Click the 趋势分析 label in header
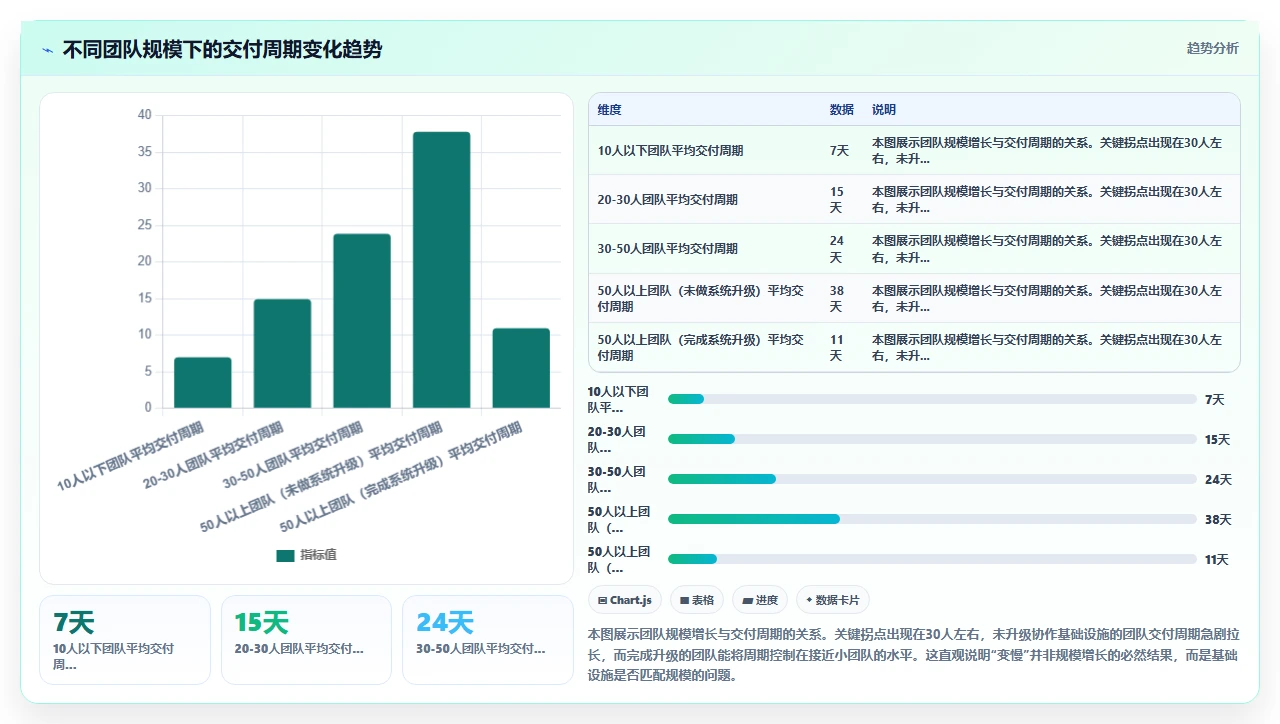 [x=1212, y=48]
